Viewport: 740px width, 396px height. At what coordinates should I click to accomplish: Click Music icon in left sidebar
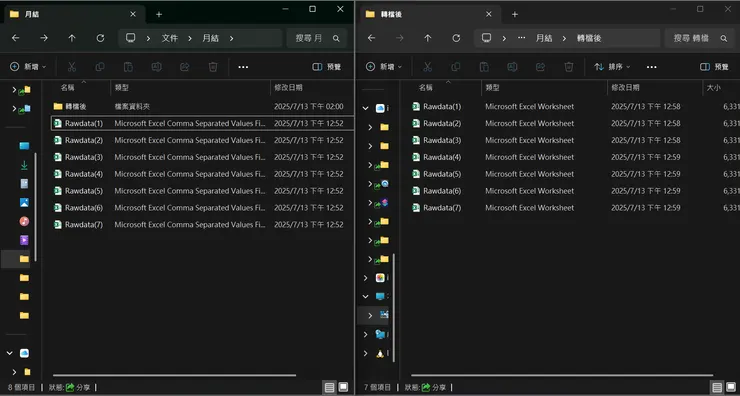pos(24,221)
